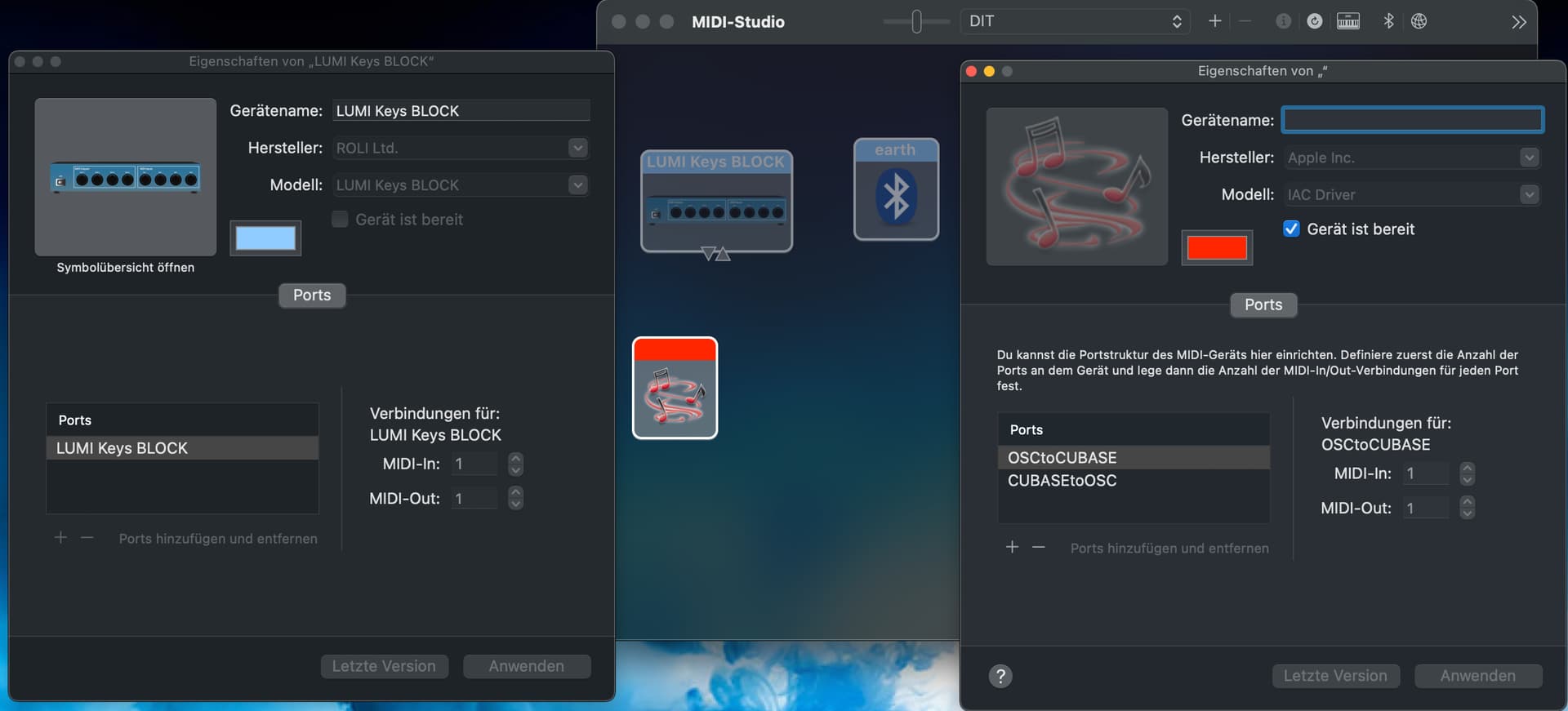Open the MIDI keyboard test setup icon
Viewport: 1568px width, 711px height.
[x=1348, y=21]
